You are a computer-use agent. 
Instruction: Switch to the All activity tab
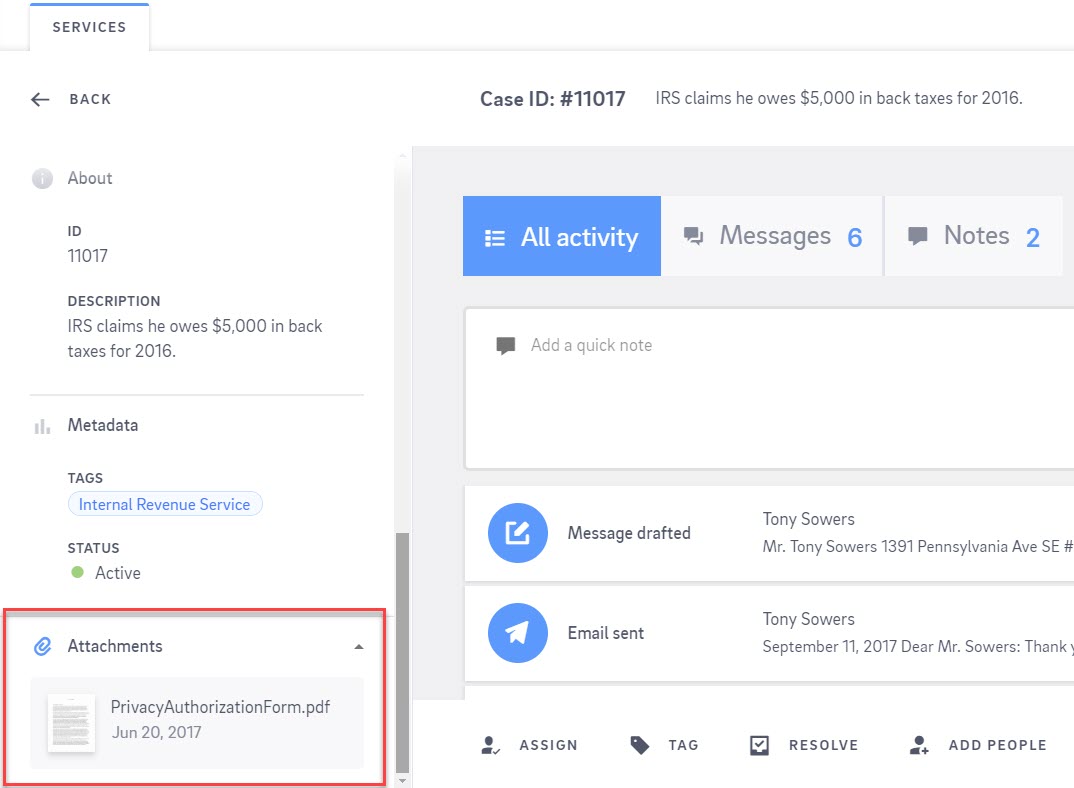click(x=562, y=236)
